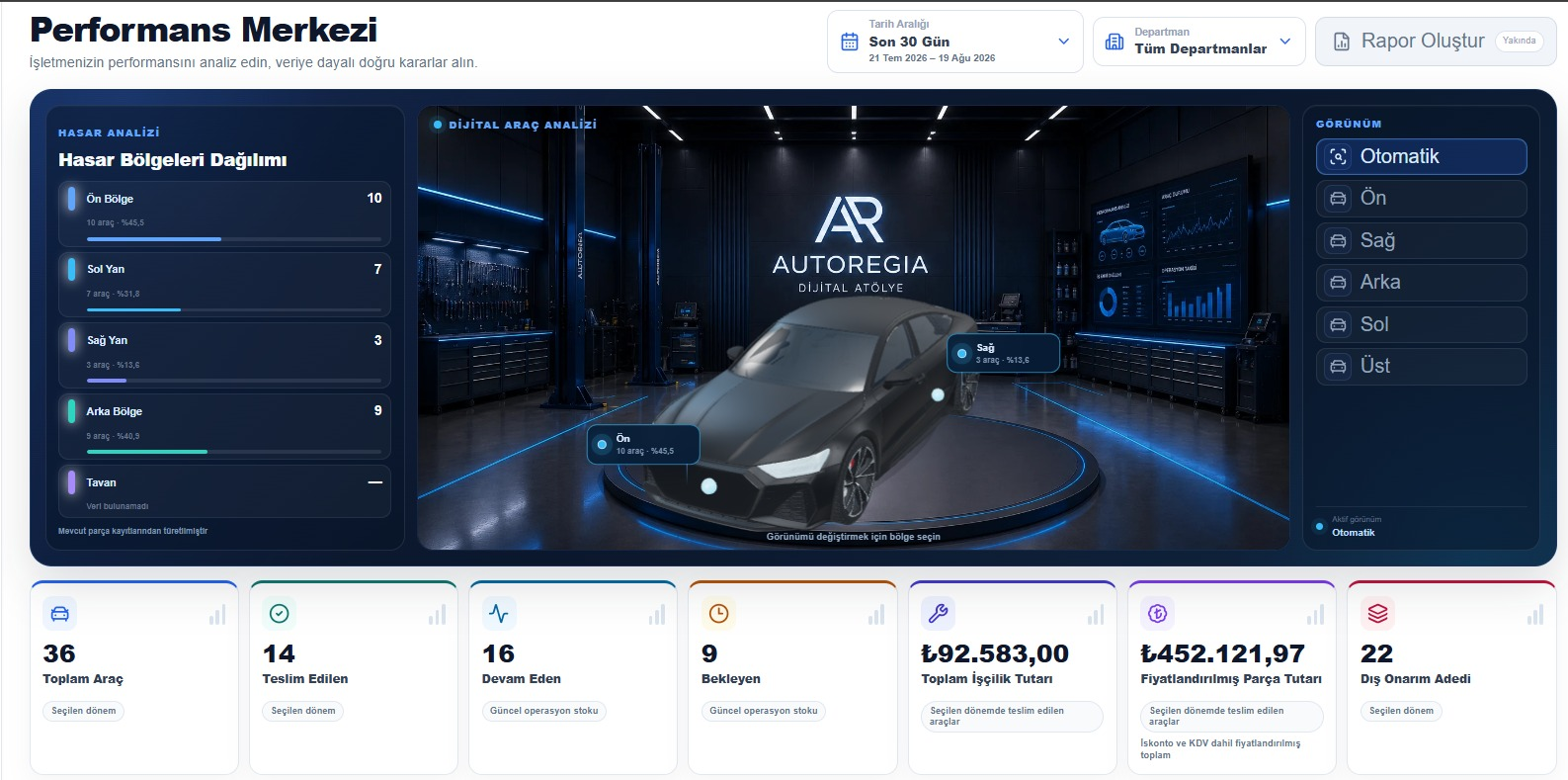Open the Tüm Departmanlar dropdown

click(x=1199, y=42)
